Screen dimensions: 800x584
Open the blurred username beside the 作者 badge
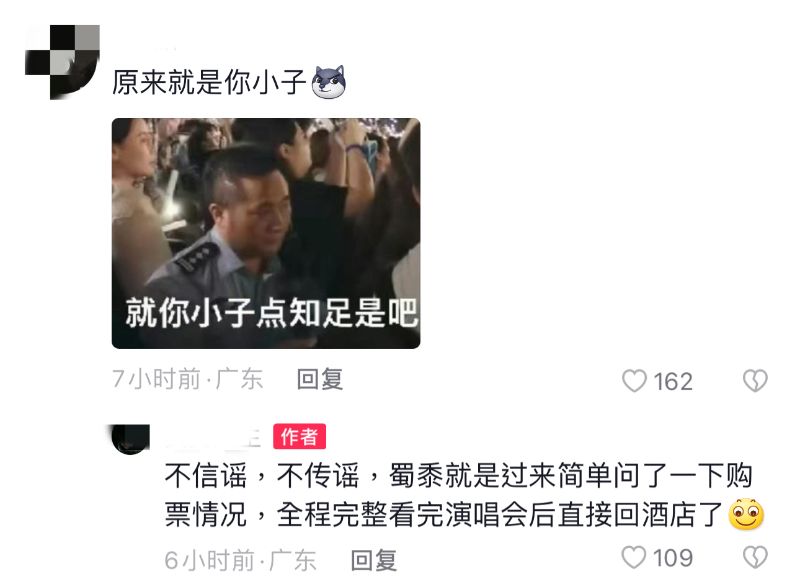pyautogui.click(x=214, y=439)
